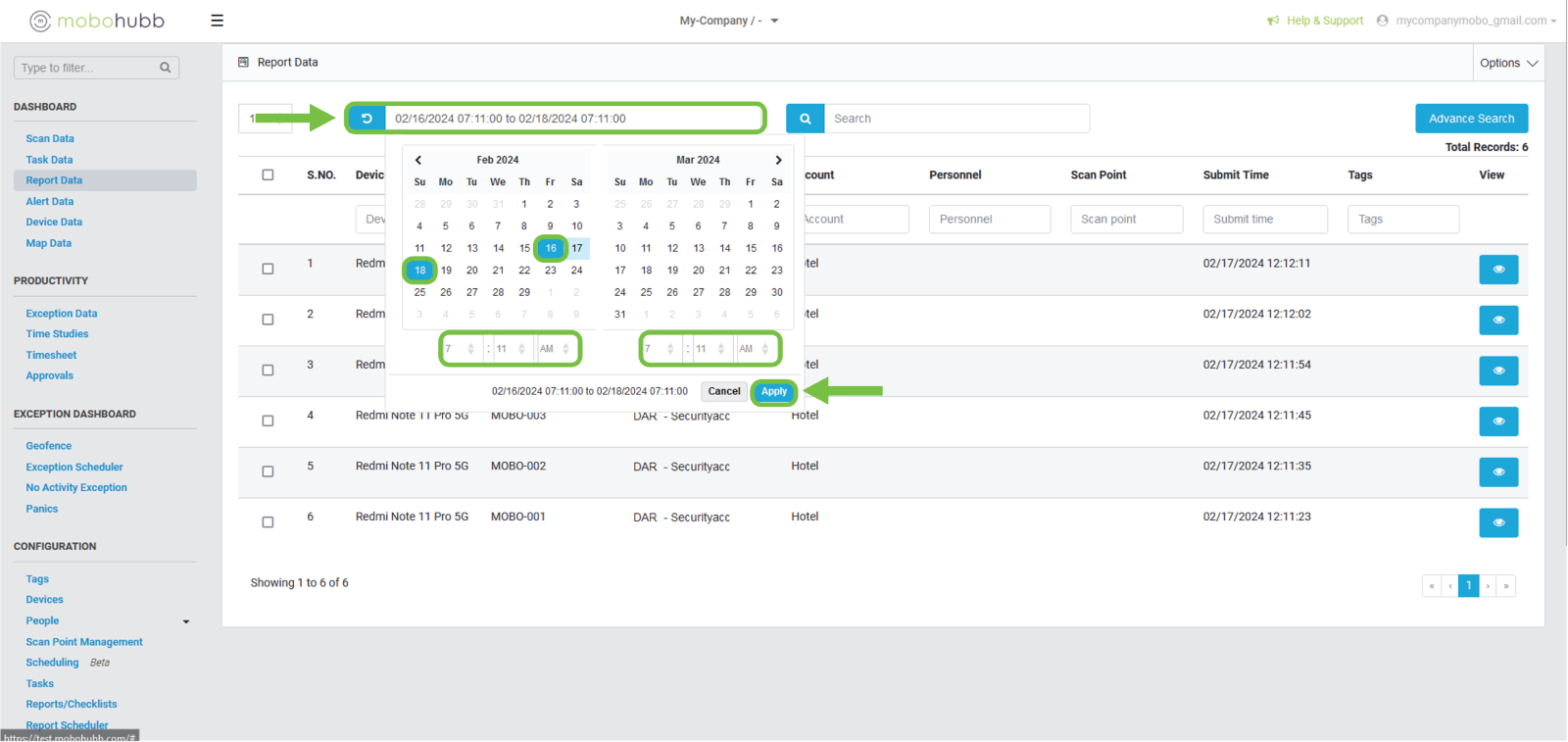
Task: Go to next month in calendar
Action: pyautogui.click(x=778, y=160)
